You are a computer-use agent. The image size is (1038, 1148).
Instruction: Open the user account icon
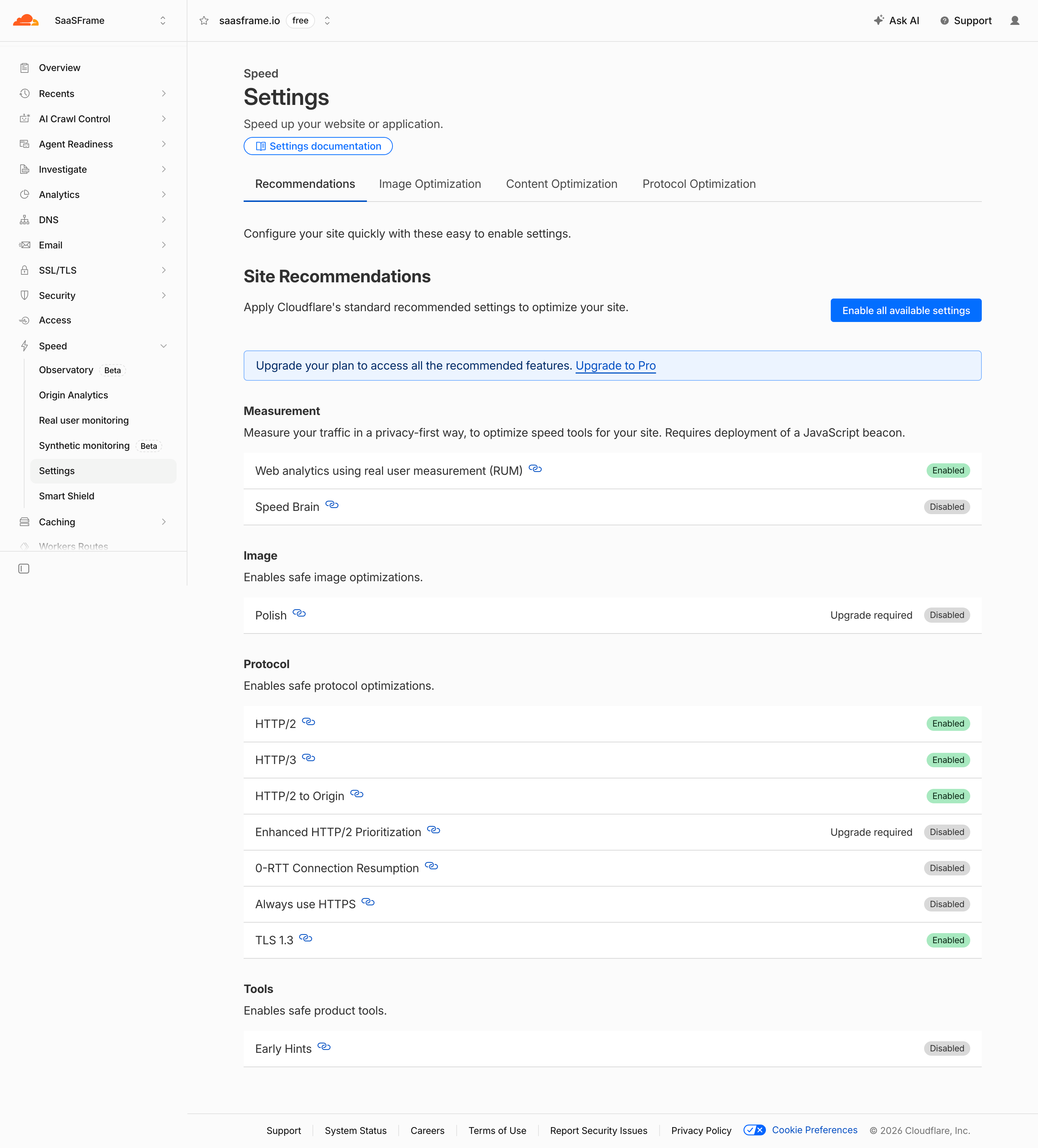[1015, 21]
